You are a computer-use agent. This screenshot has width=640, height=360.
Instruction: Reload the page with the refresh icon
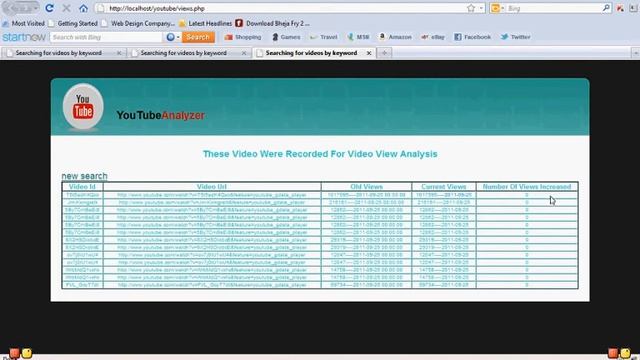pos(49,8)
